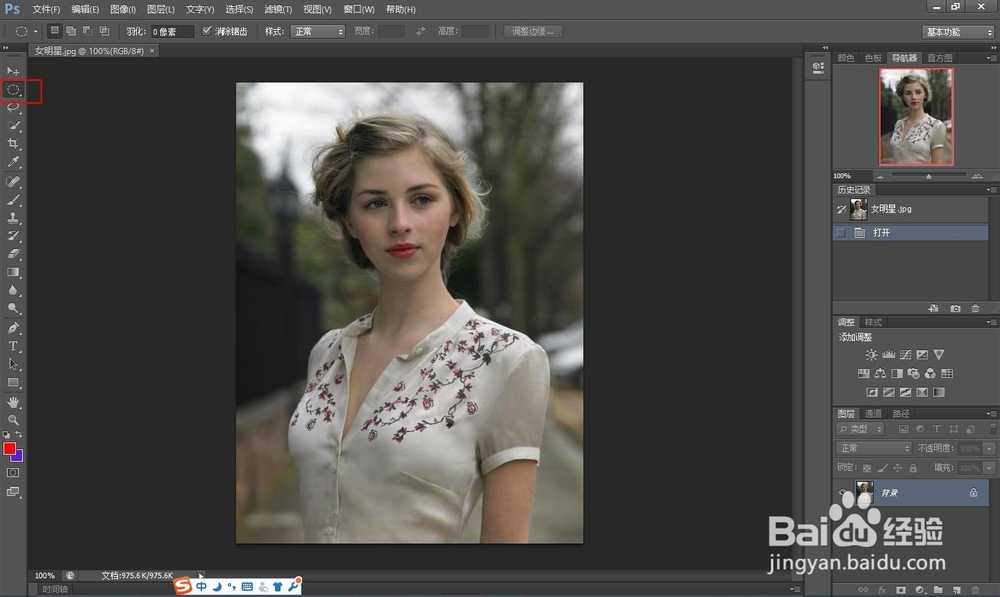Switch to the 直方图 histogram tab

pyautogui.click(x=939, y=58)
